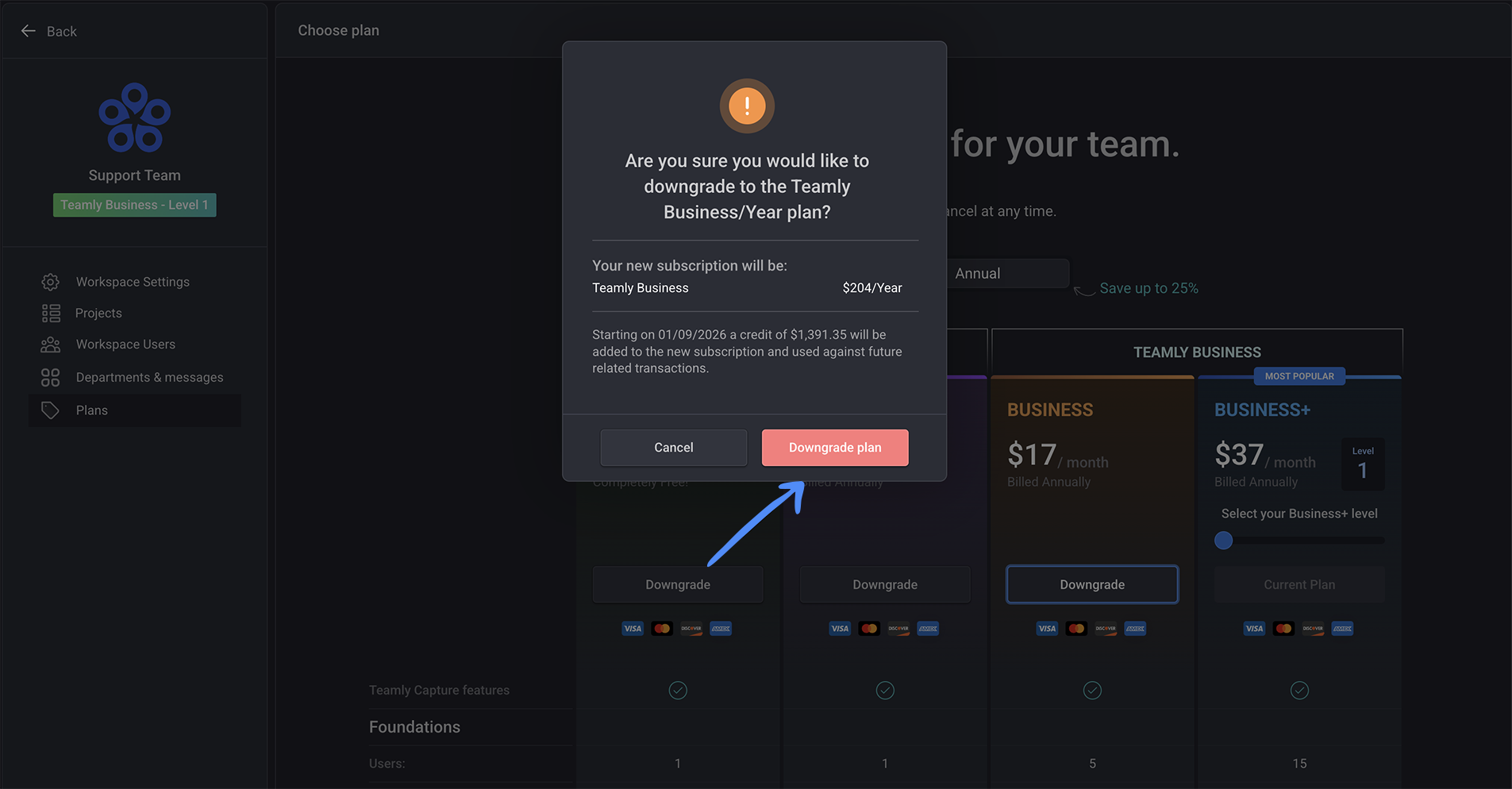1512x789 pixels.
Task: Click the Users value 5 in Business column
Action: click(1092, 764)
